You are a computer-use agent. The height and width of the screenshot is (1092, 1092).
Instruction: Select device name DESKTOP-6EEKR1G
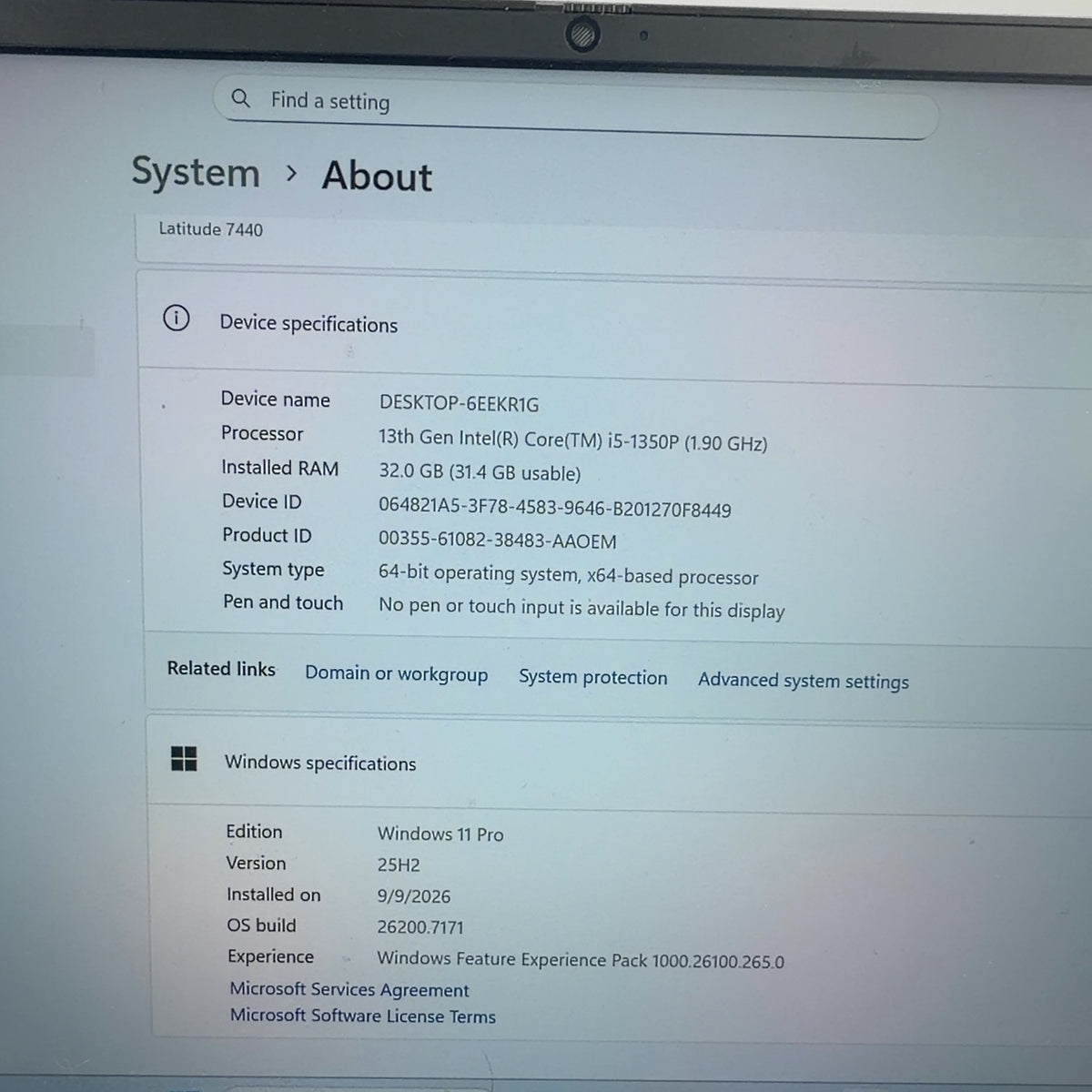[459, 403]
